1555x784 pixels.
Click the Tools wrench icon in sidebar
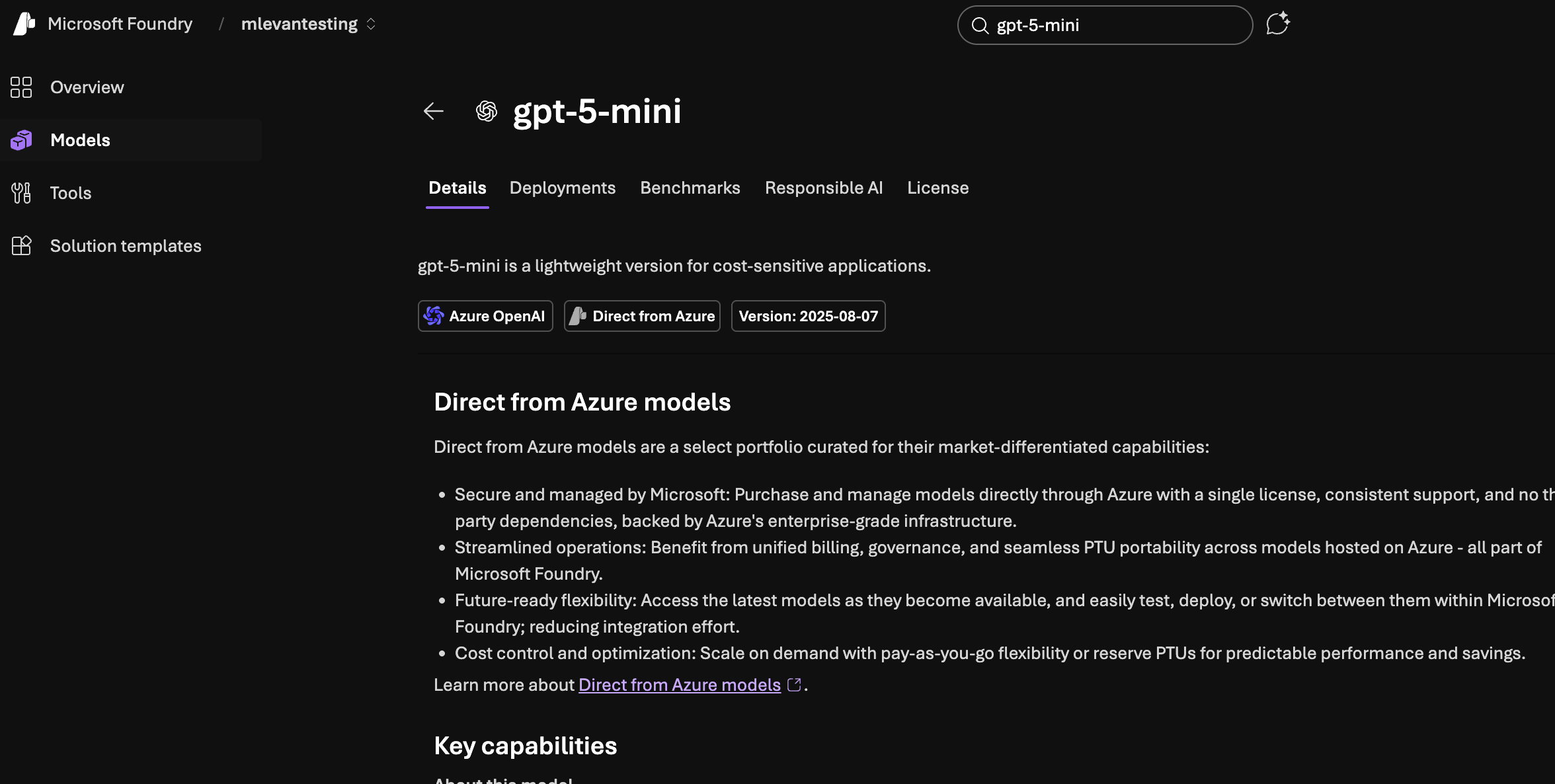tap(21, 193)
